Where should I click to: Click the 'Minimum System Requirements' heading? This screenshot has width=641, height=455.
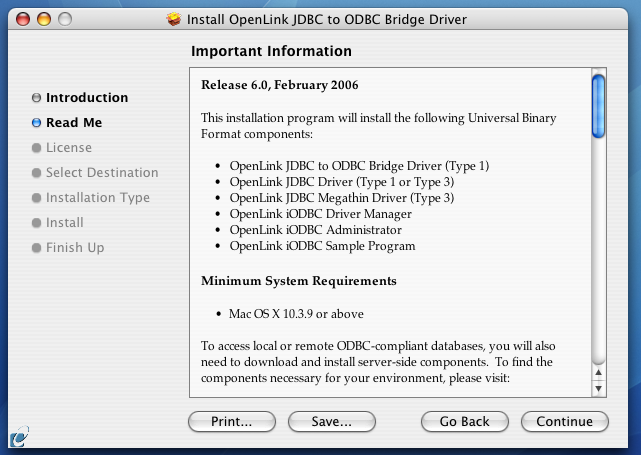pos(299,281)
